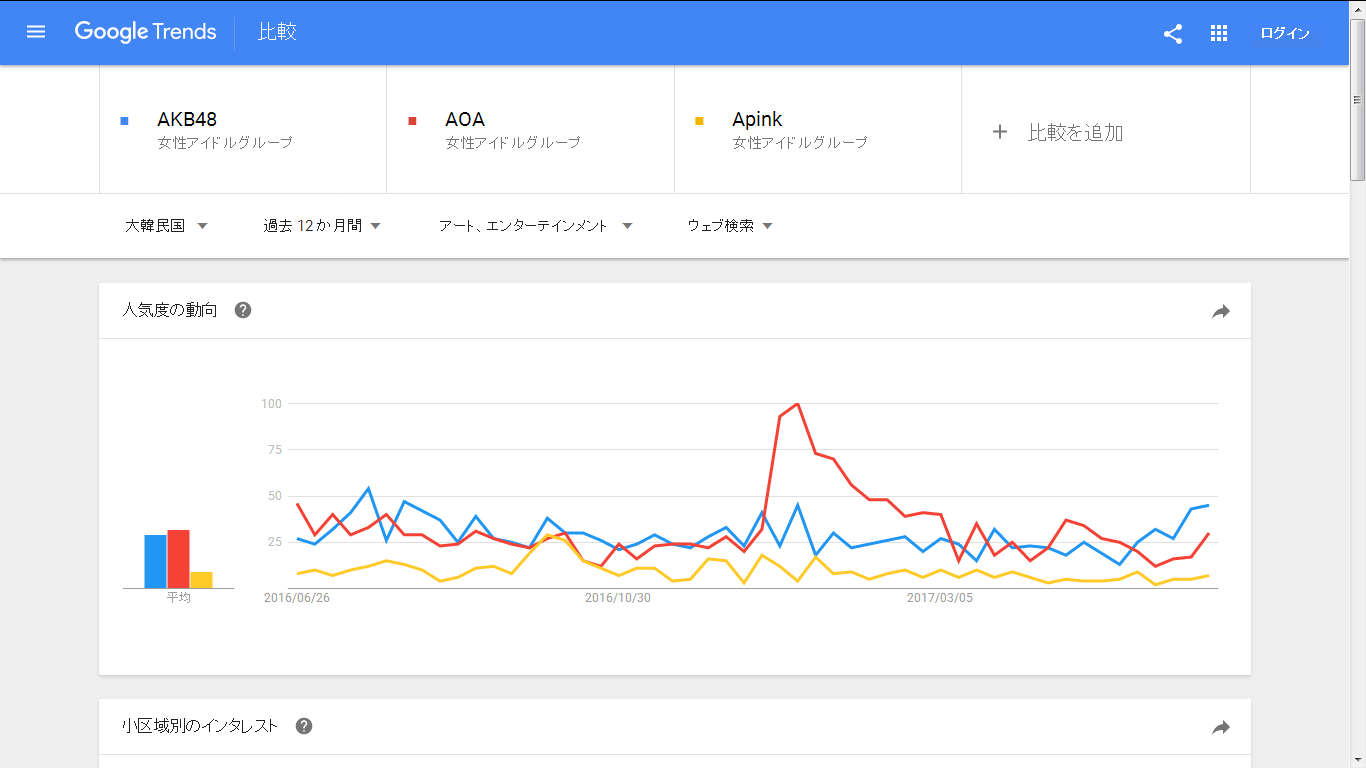Open the 大韓民国 region dropdown
Screen dimensions: 1366x768
pos(166,226)
